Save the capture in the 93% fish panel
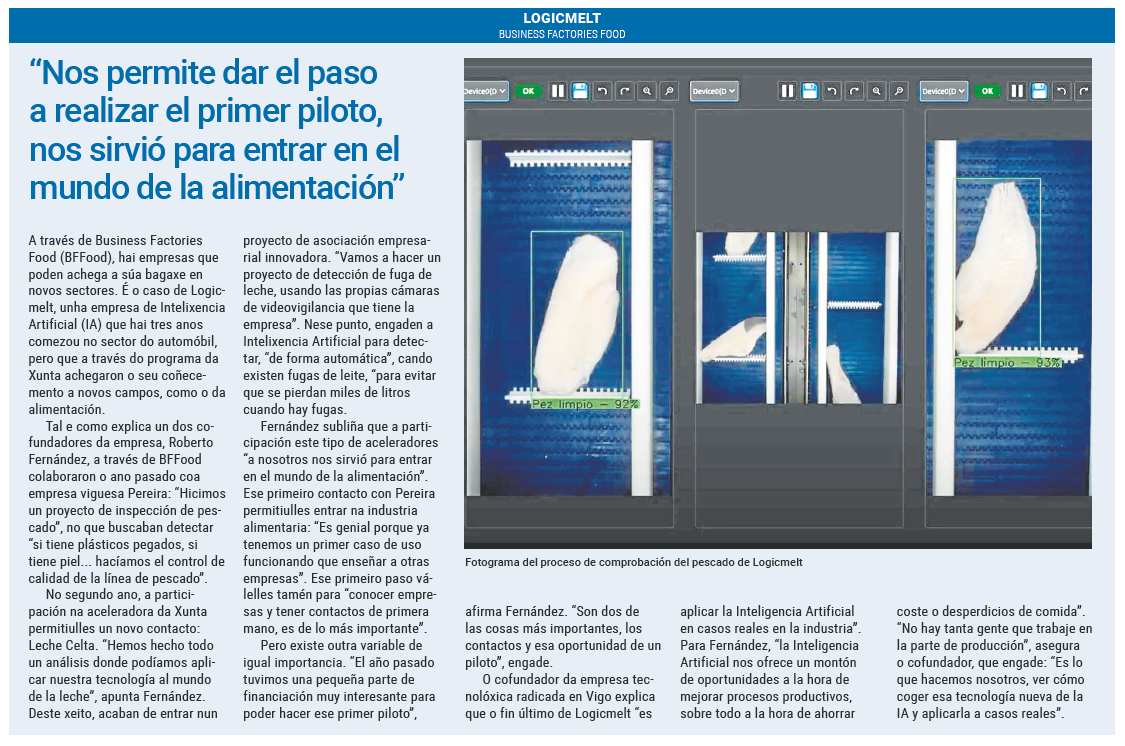1125x746 pixels. [1039, 91]
